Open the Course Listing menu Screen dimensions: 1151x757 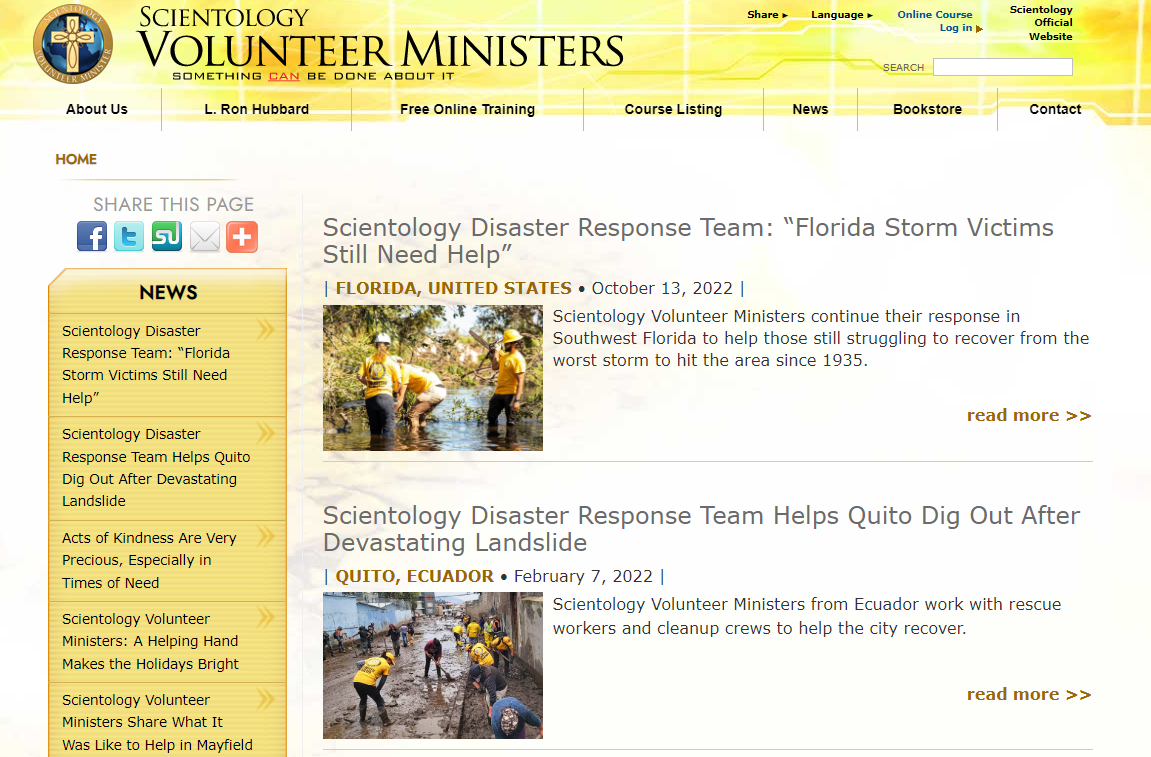[x=673, y=109]
